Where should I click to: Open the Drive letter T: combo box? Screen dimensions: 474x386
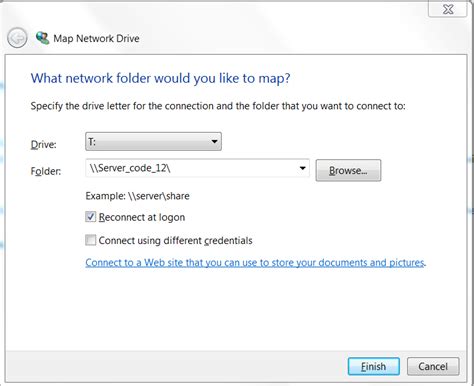(x=153, y=142)
